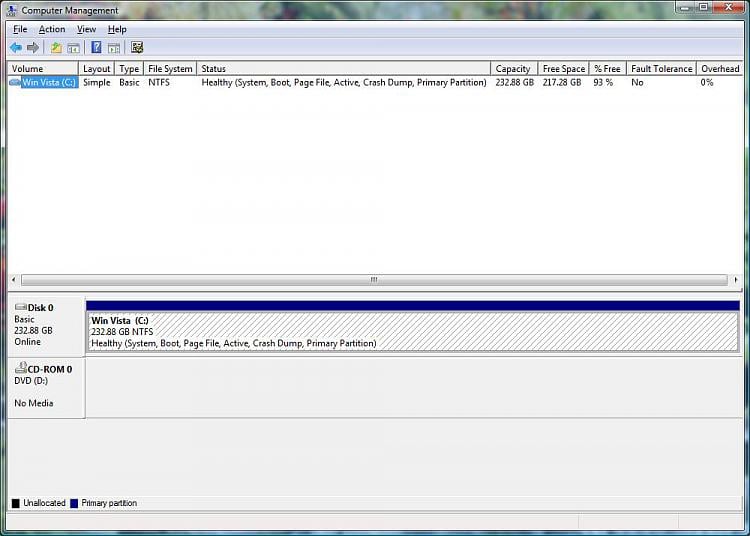Sort by the Capacity column header
The height and width of the screenshot is (536, 750).
[515, 68]
